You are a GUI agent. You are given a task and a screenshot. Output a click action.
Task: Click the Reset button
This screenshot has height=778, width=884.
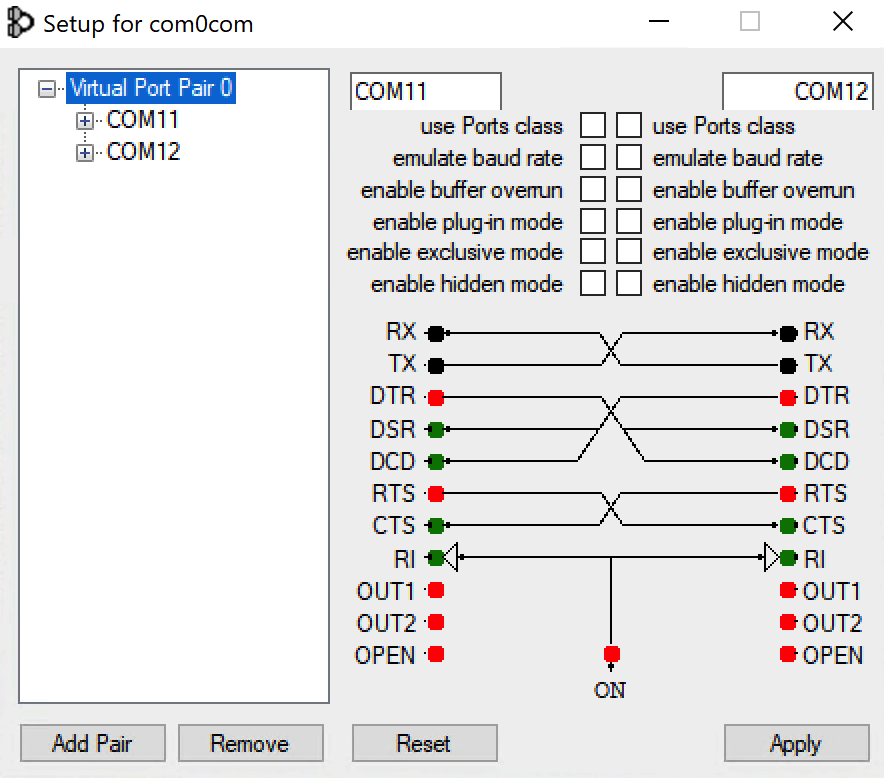click(425, 743)
